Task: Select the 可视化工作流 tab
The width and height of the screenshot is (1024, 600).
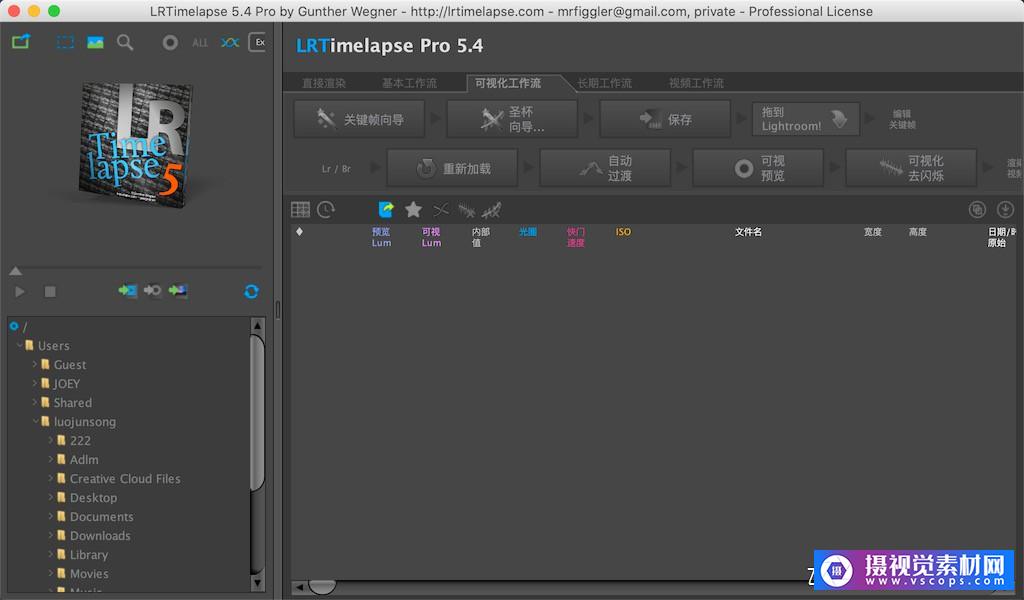Action: click(x=508, y=83)
